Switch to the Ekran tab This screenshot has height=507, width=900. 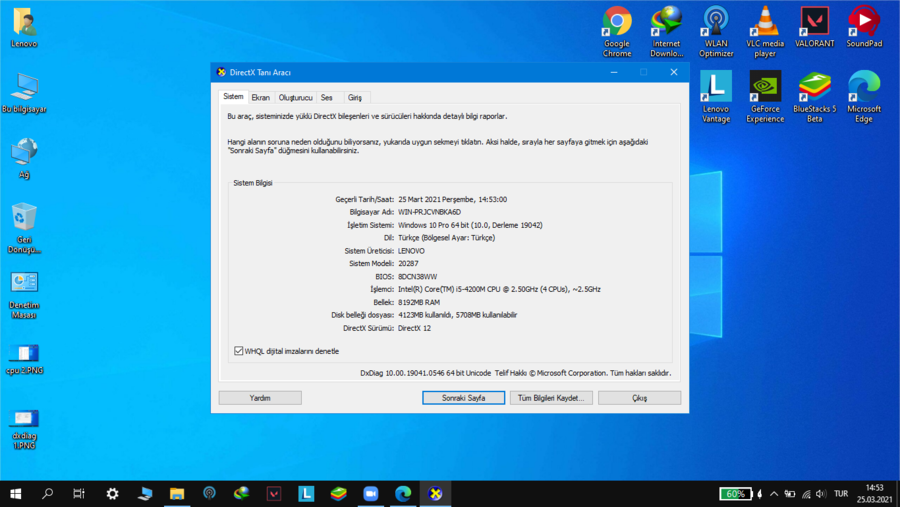260,98
